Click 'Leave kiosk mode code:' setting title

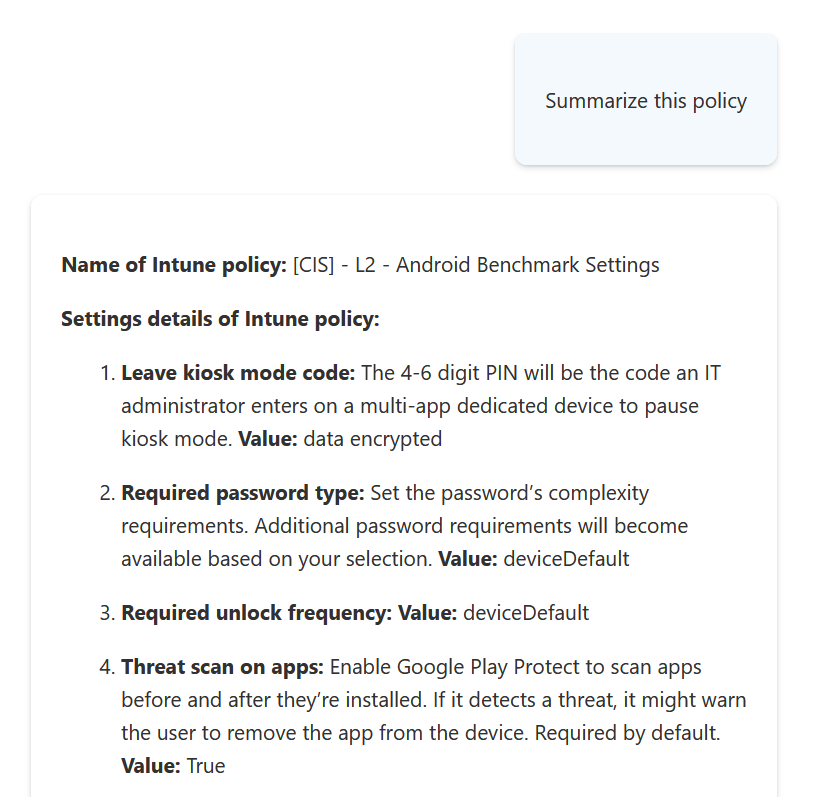click(238, 373)
